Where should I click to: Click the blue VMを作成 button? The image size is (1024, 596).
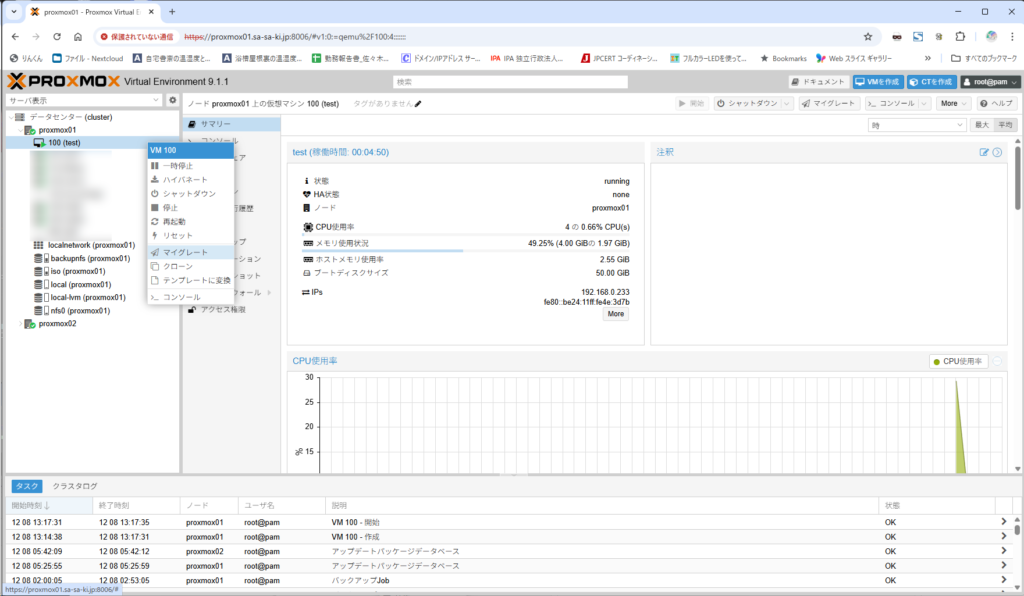tap(876, 82)
